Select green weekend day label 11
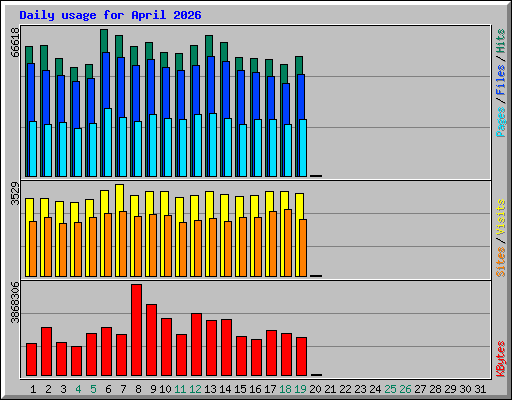The image size is (512, 400). [x=180, y=389]
